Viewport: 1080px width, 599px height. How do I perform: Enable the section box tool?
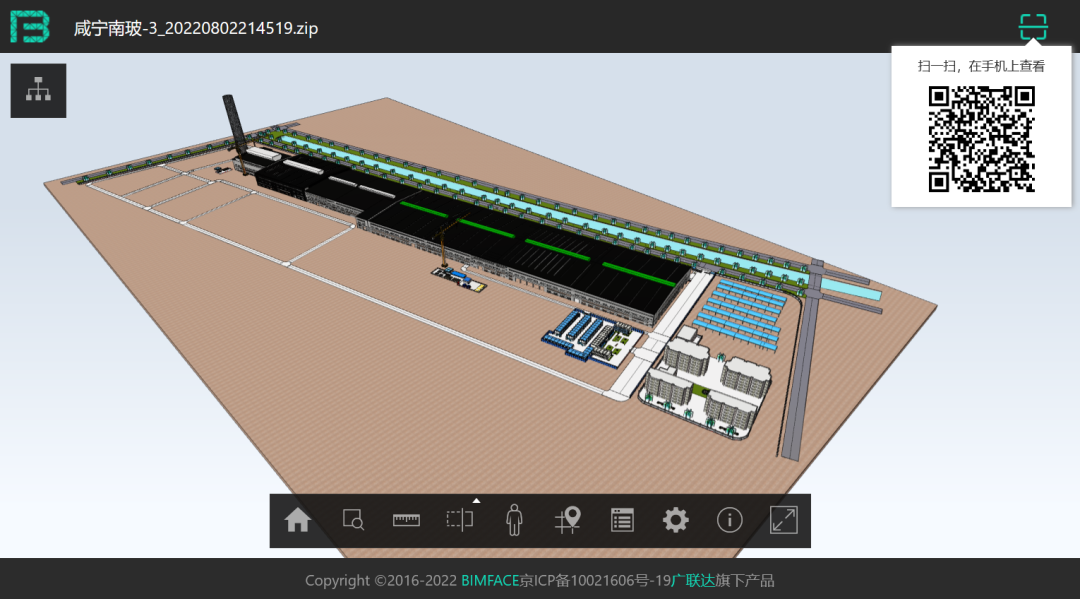point(459,520)
